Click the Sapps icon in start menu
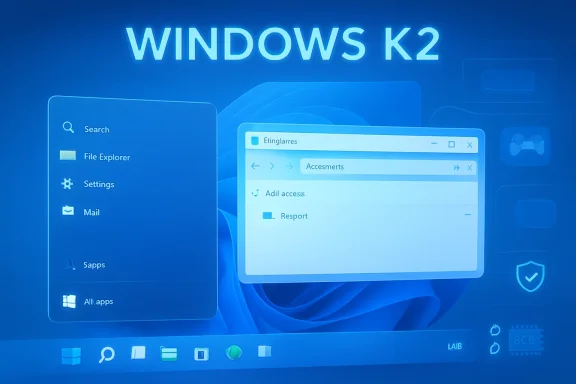 (71, 264)
